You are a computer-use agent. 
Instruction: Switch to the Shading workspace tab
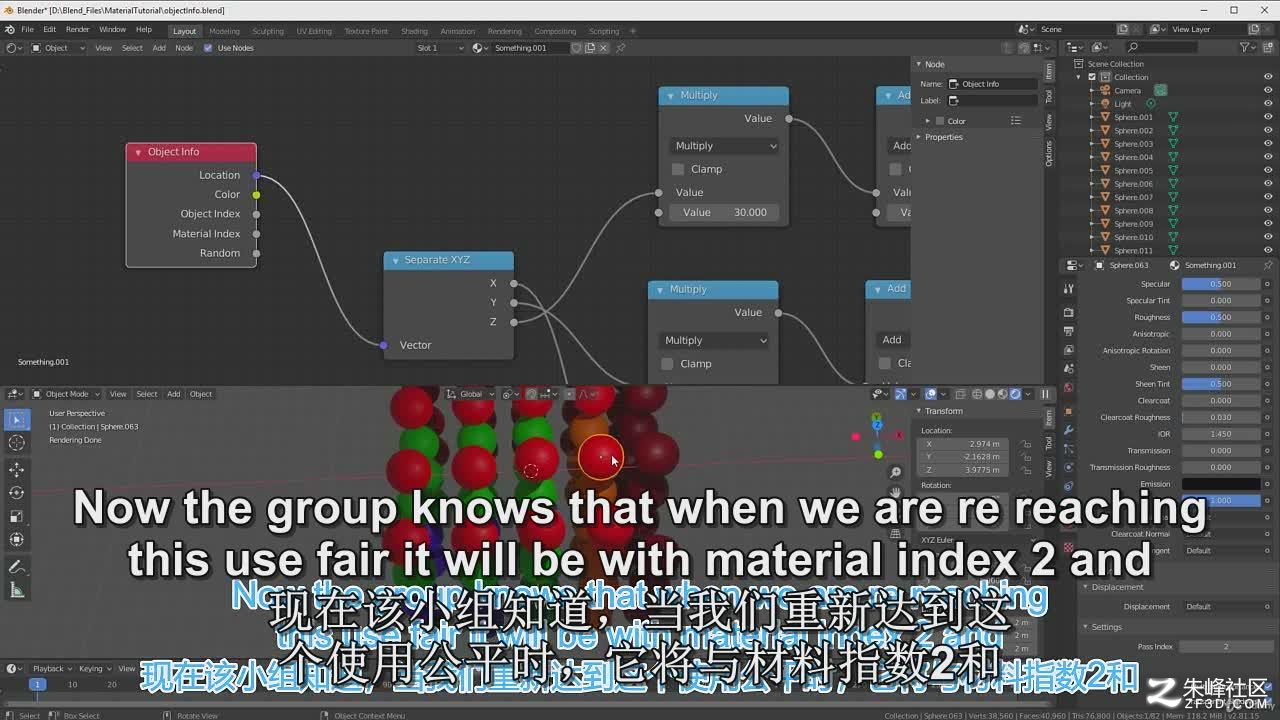(x=414, y=31)
